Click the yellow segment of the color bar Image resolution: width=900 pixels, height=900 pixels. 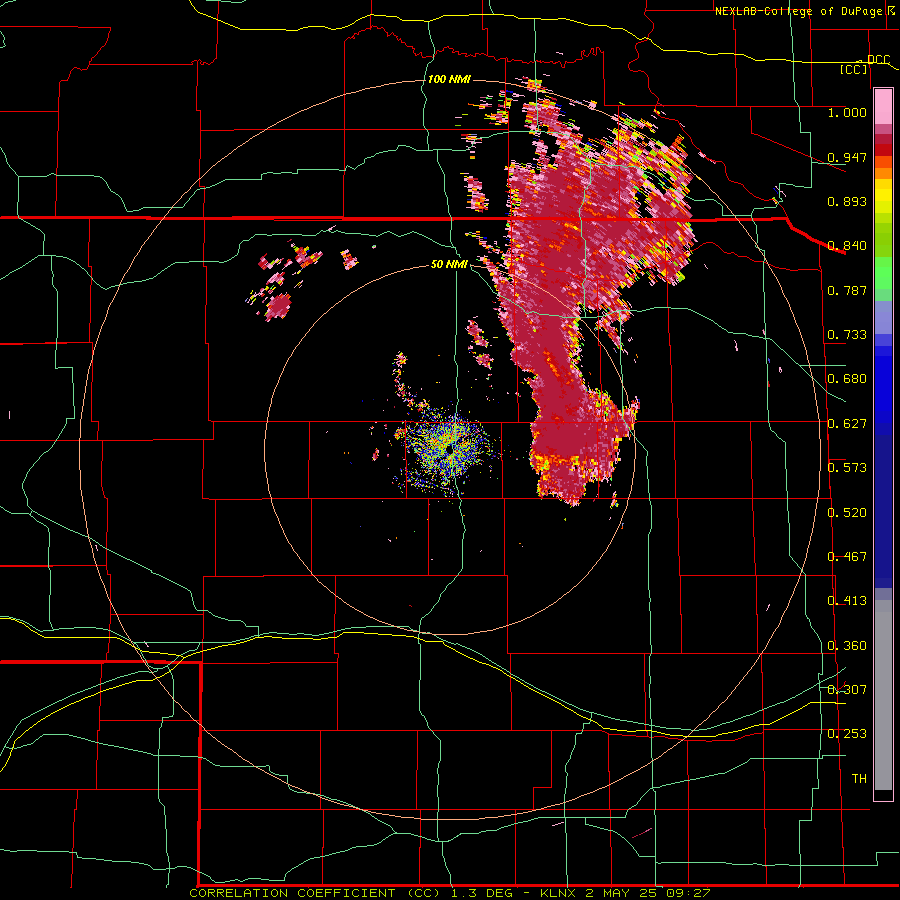(883, 196)
